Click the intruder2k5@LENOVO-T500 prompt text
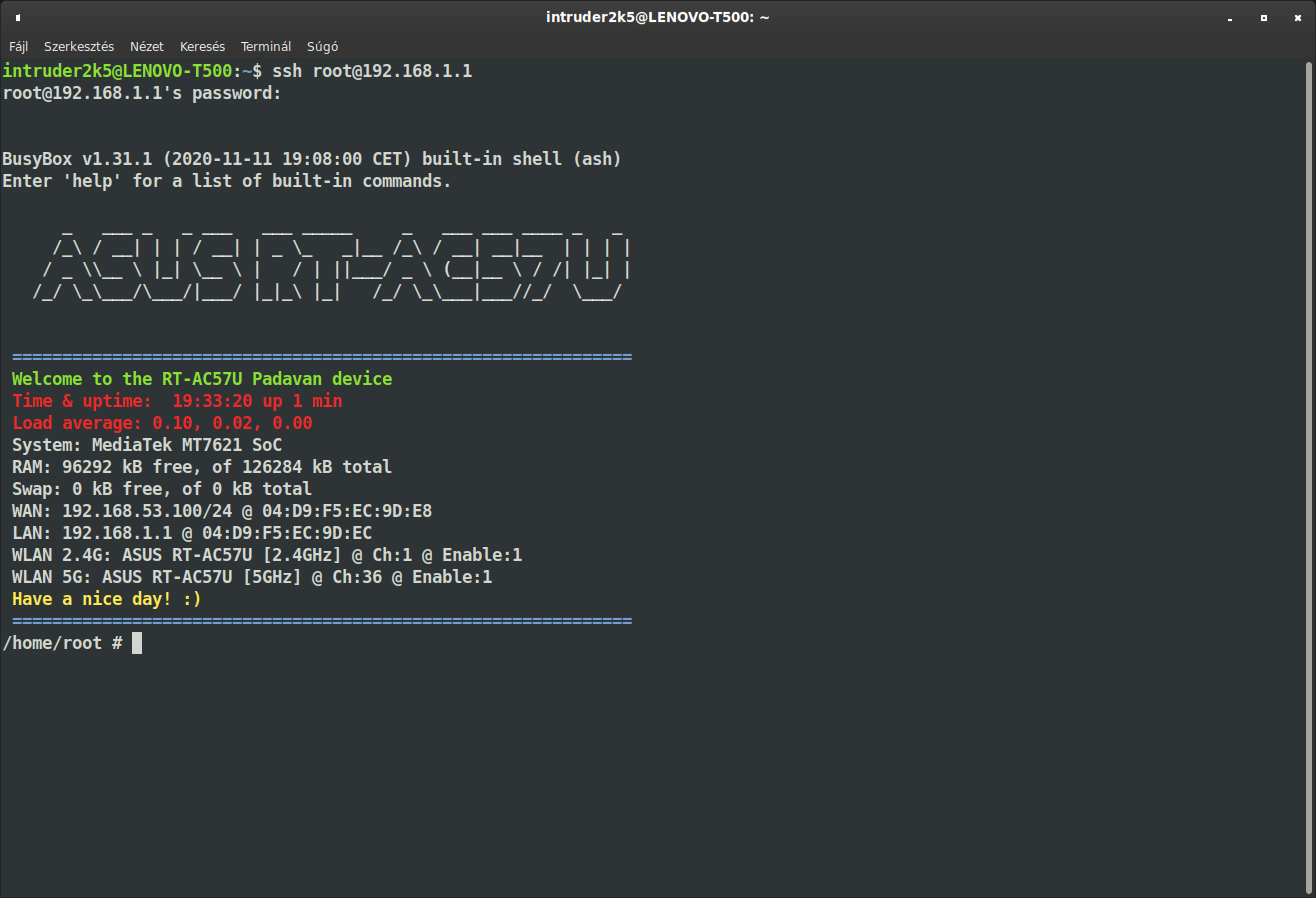Image resolution: width=1316 pixels, height=898 pixels. (x=117, y=71)
